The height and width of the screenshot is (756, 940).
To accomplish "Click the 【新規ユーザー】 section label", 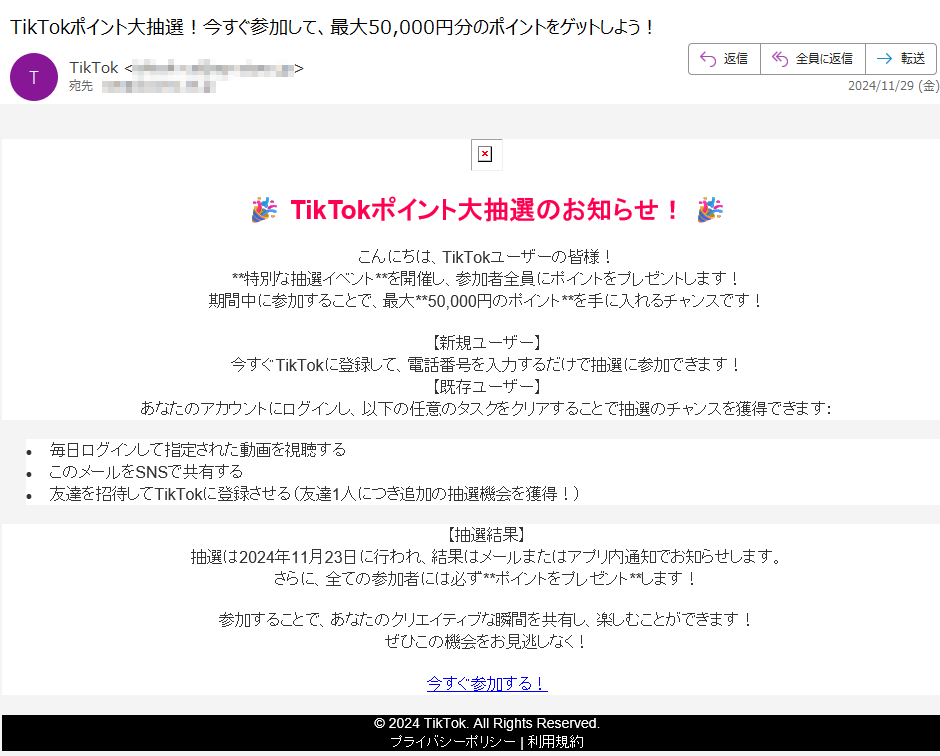I will coord(487,343).
